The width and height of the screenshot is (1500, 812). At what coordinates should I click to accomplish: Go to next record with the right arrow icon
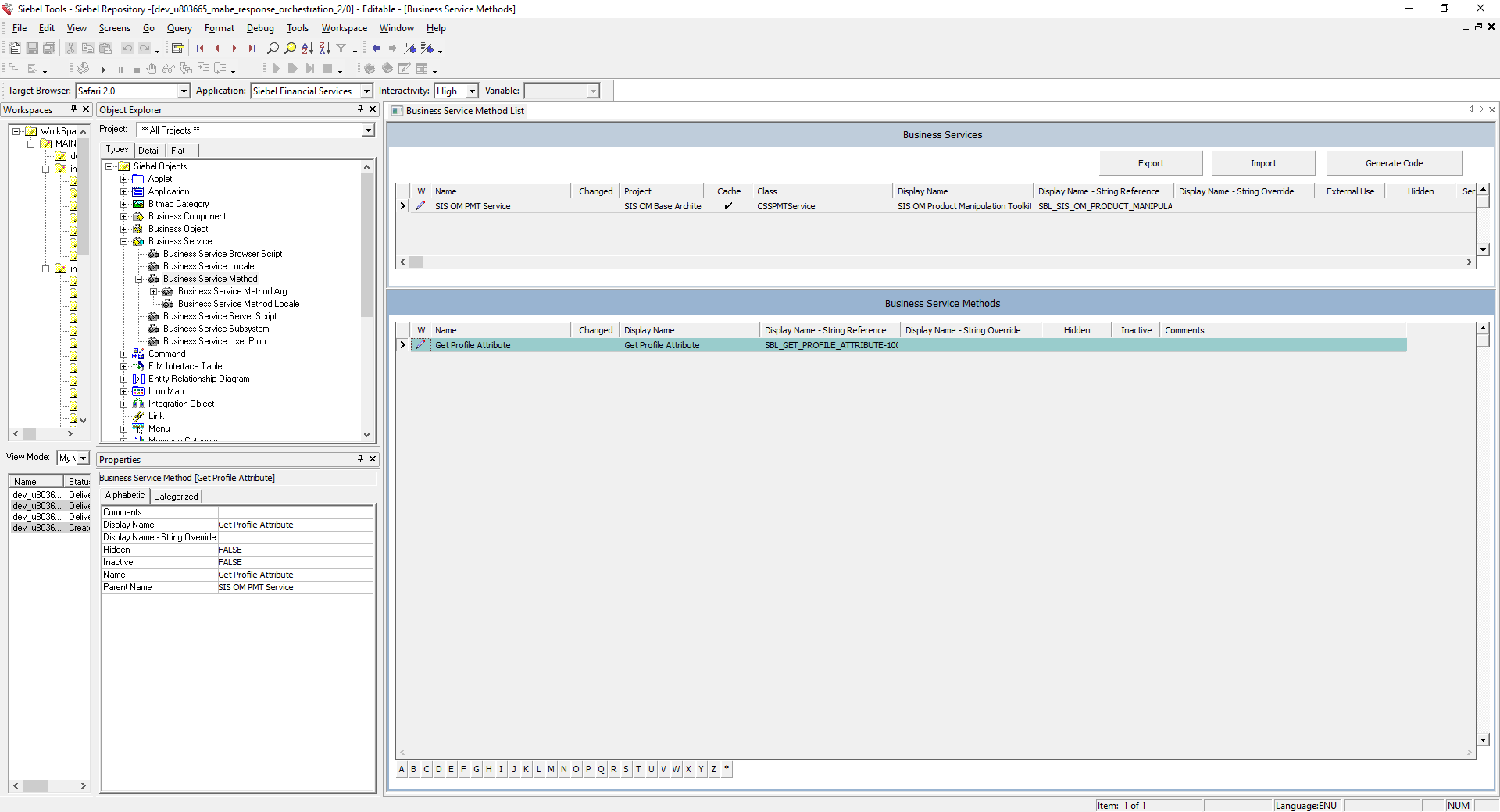234,48
